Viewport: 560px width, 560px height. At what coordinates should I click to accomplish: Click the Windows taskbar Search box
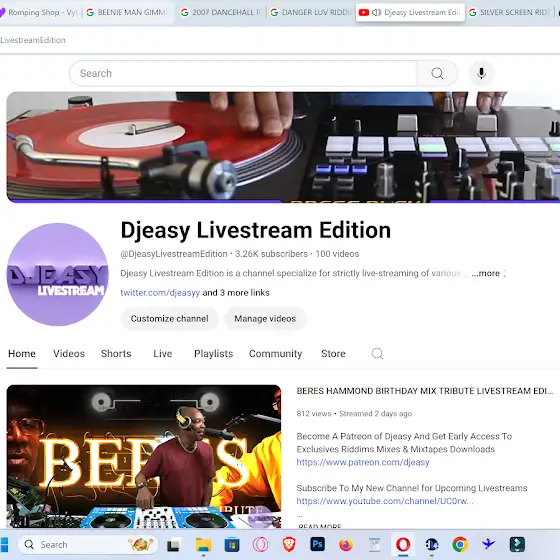pos(88,545)
